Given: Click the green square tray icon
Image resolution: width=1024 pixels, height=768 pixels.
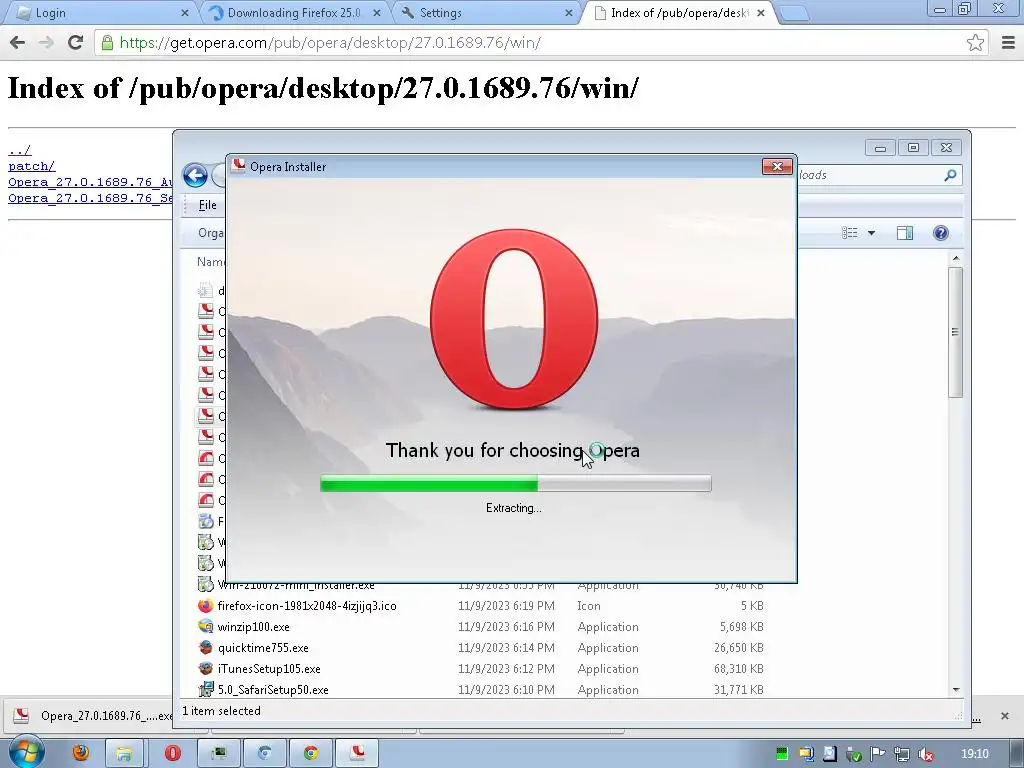Looking at the screenshot, I should [x=782, y=754].
